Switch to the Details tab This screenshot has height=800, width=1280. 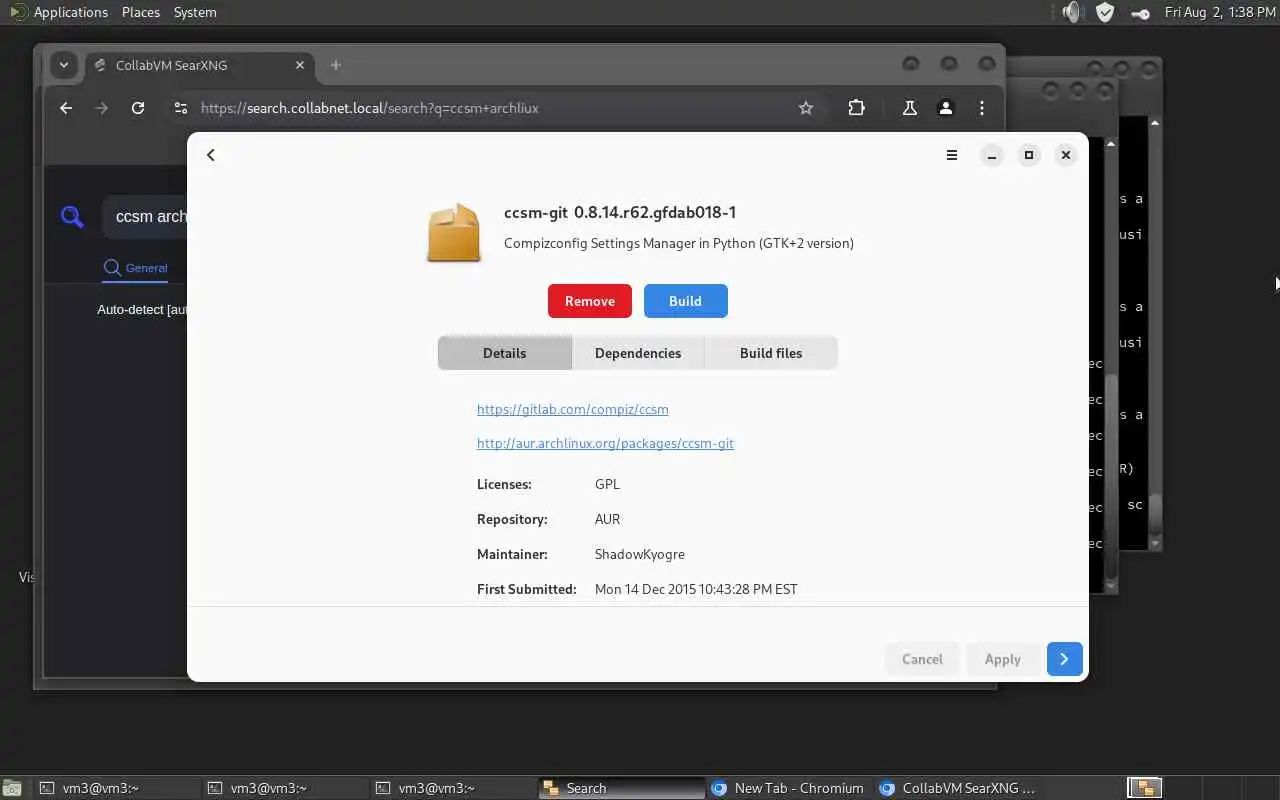point(505,353)
